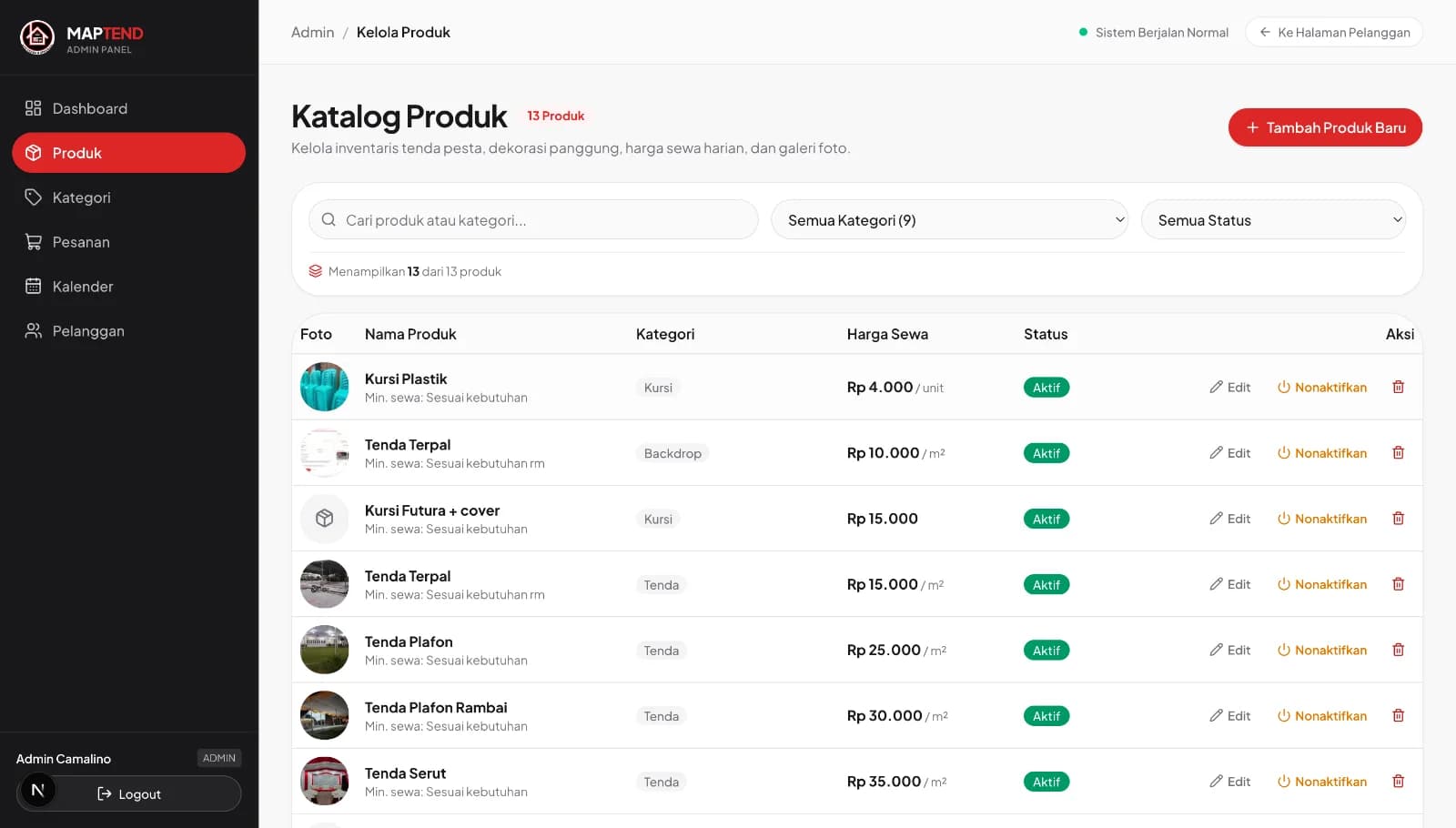Open the Kategori page from the sidebar
The image size is (1456, 828).
click(128, 197)
